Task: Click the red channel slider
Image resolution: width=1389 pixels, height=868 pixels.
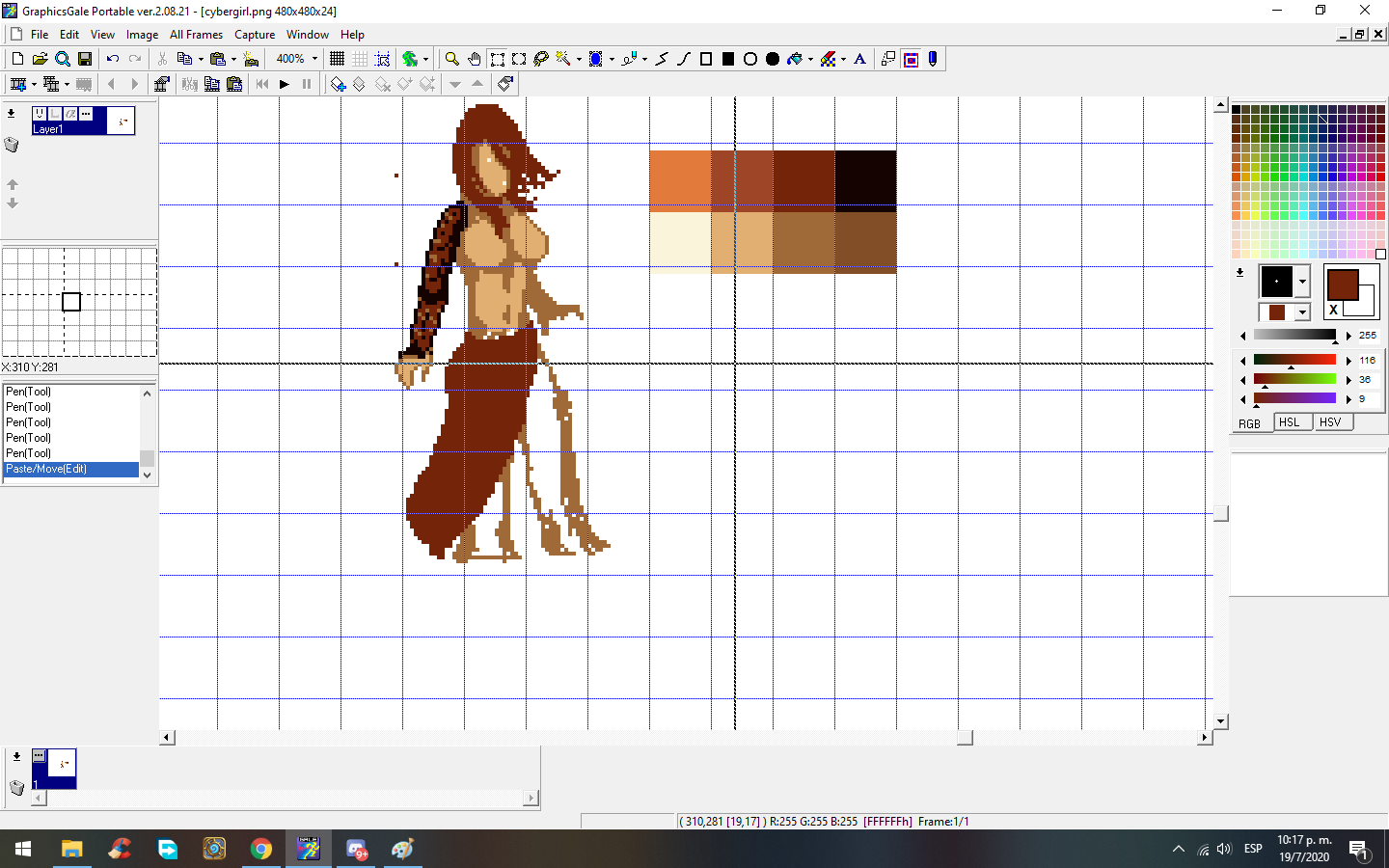Action: (x=1294, y=360)
